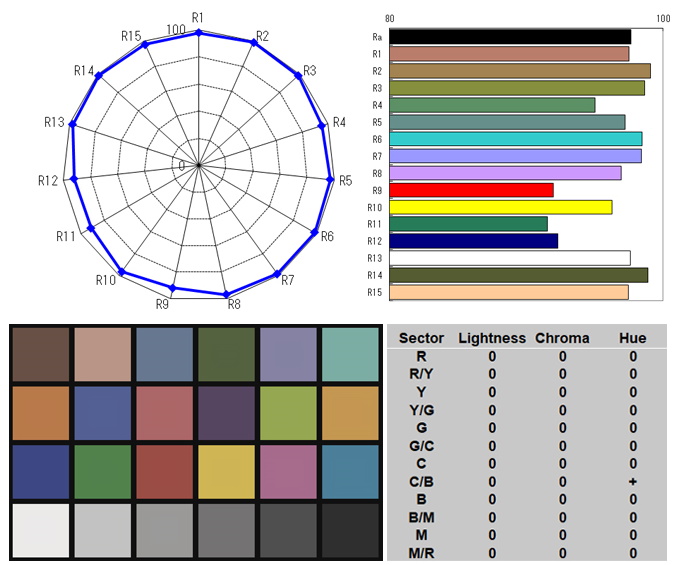
Task: Click the C/B sector row label
Action: pos(421,481)
